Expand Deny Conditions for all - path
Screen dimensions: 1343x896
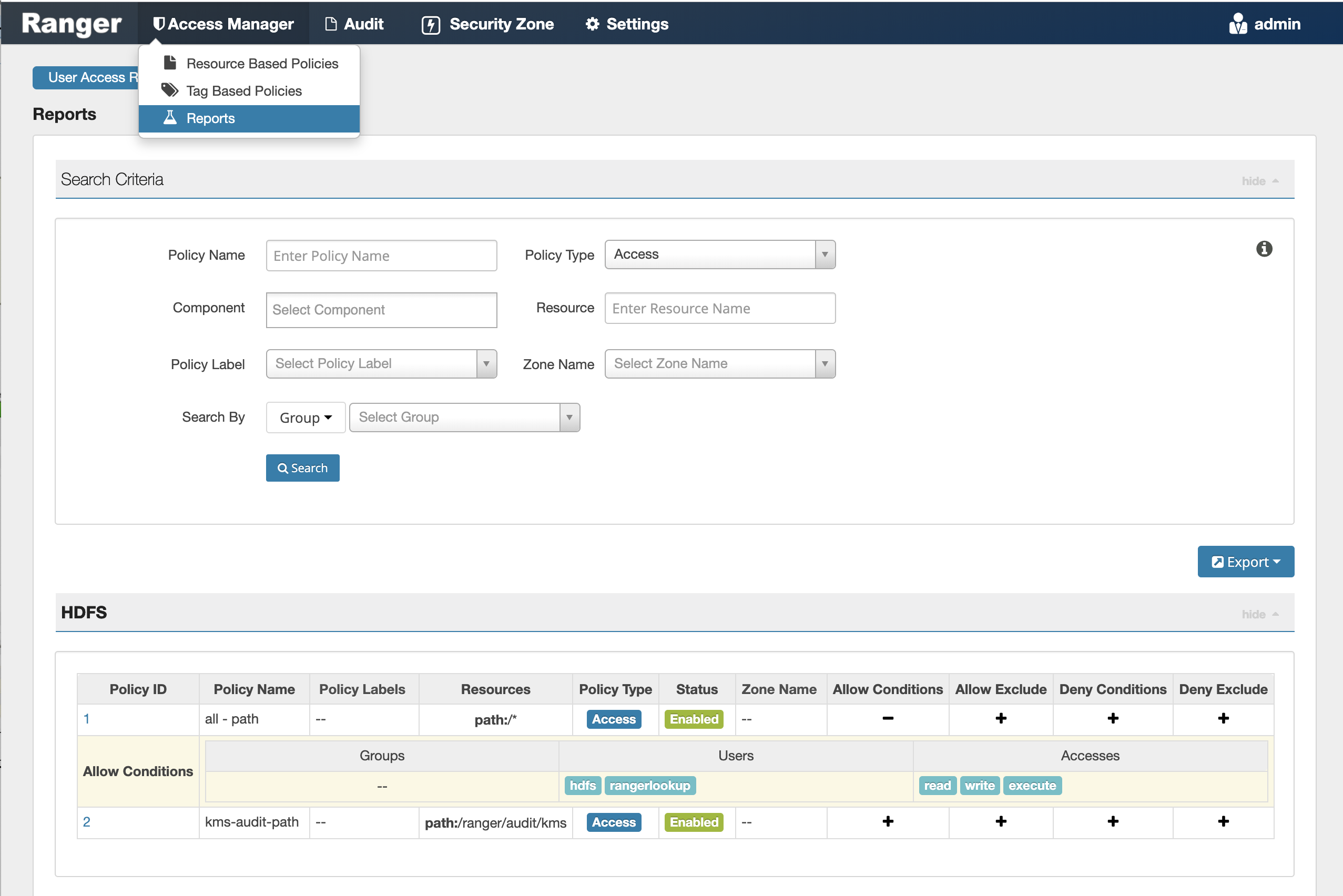coord(1112,718)
